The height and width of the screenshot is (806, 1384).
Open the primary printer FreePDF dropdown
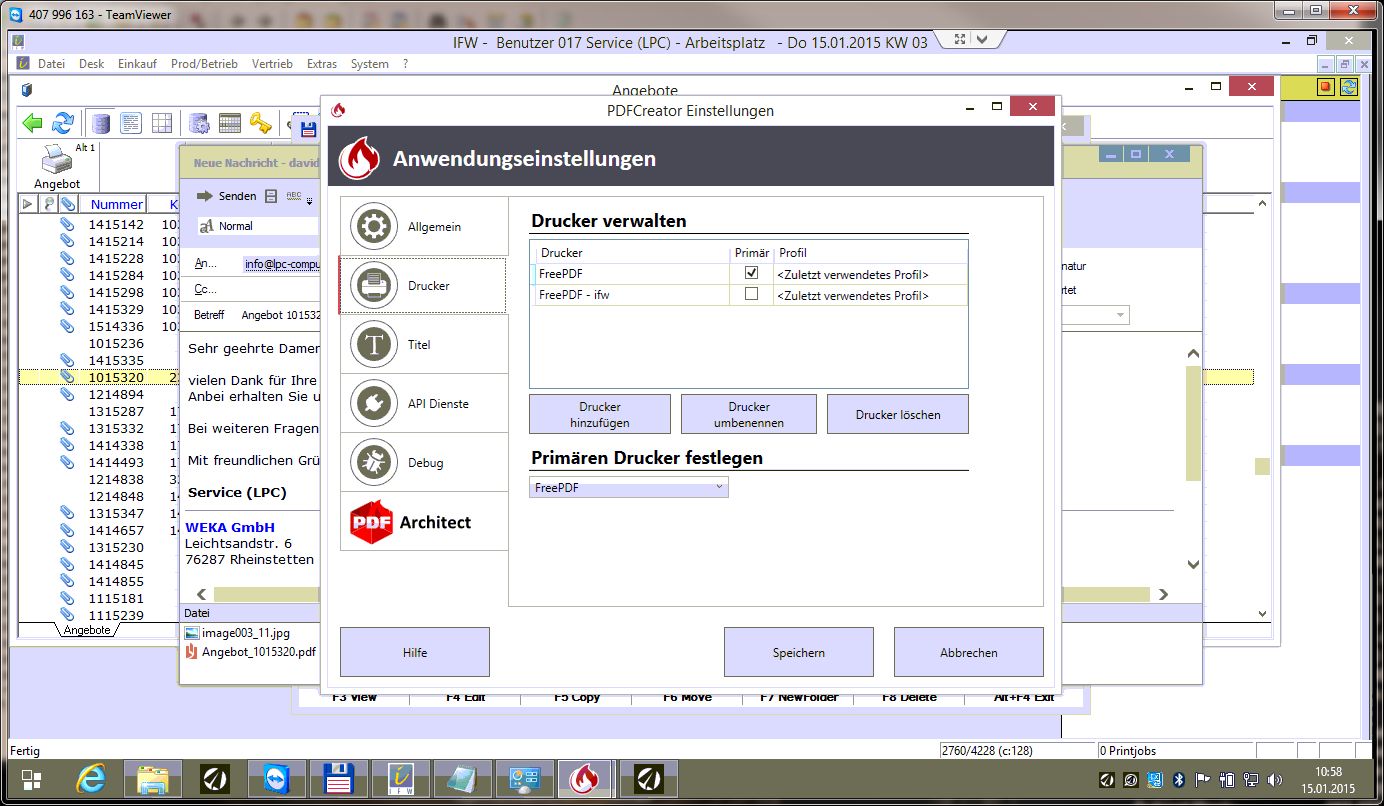(628, 487)
